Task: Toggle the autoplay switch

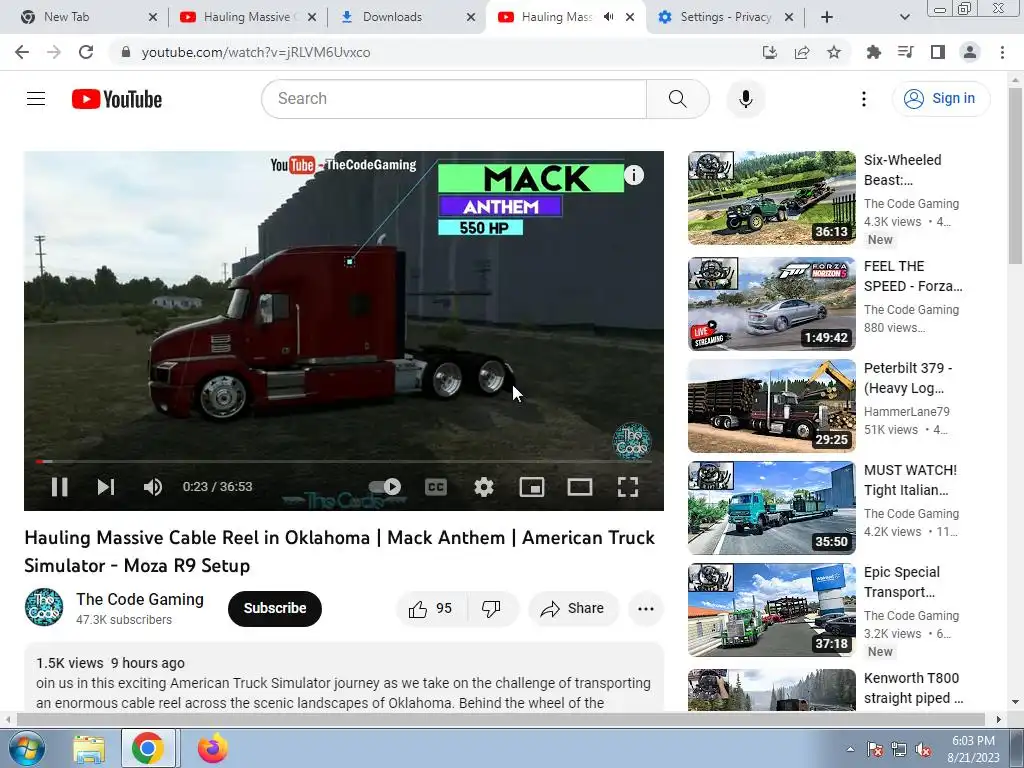Action: [385, 487]
